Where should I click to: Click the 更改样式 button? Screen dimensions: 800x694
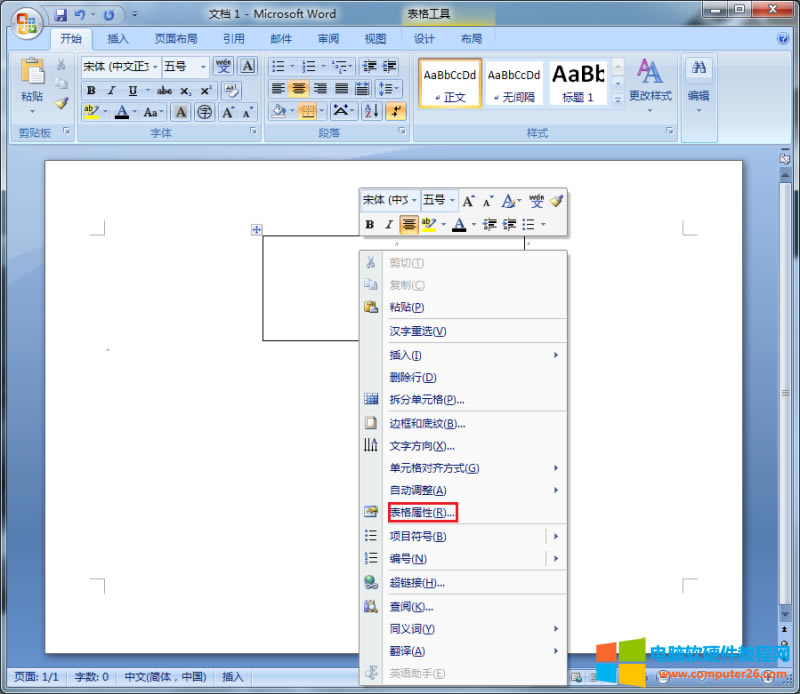coord(650,83)
